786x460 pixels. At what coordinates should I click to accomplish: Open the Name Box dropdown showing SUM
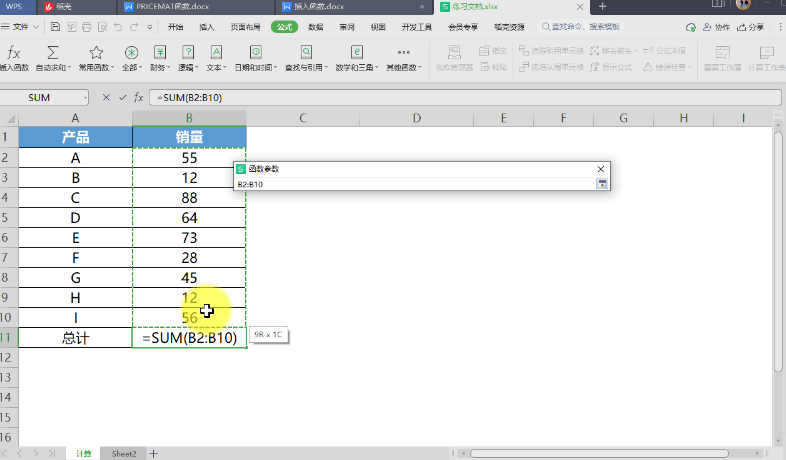click(85, 97)
